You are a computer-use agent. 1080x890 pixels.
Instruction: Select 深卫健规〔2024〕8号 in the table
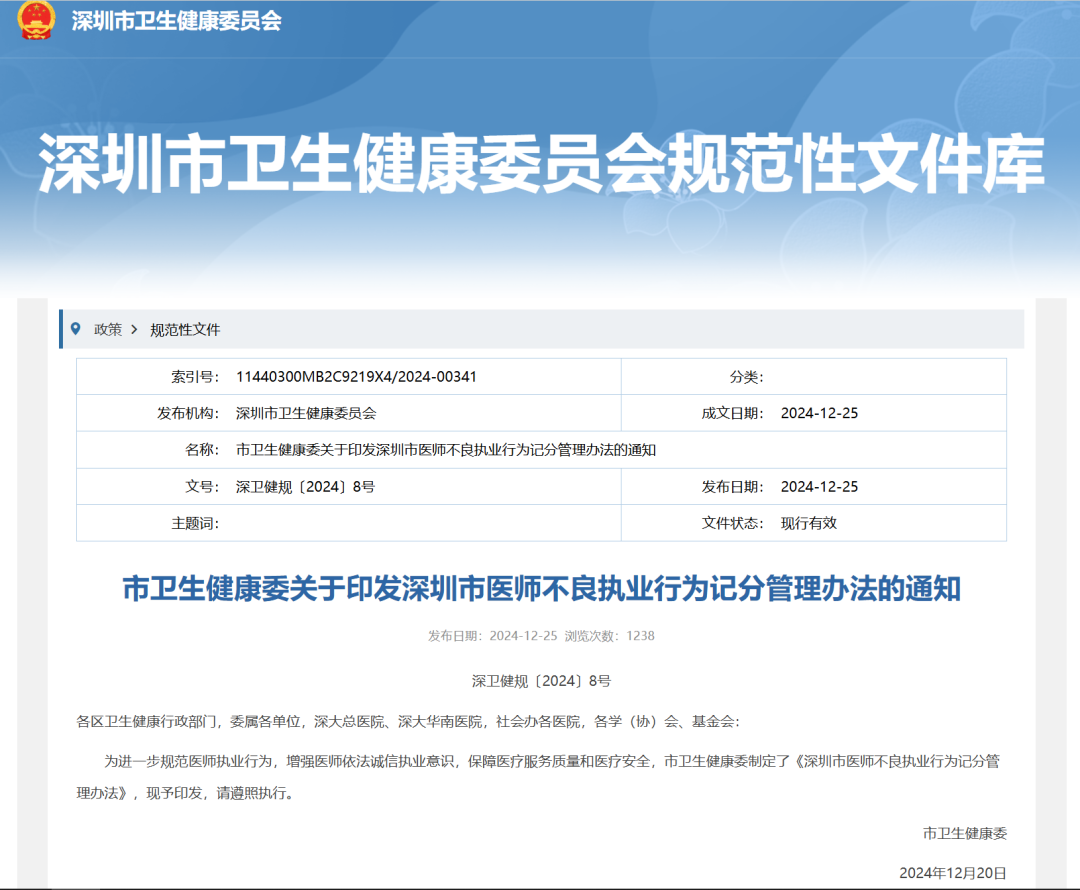coord(305,487)
